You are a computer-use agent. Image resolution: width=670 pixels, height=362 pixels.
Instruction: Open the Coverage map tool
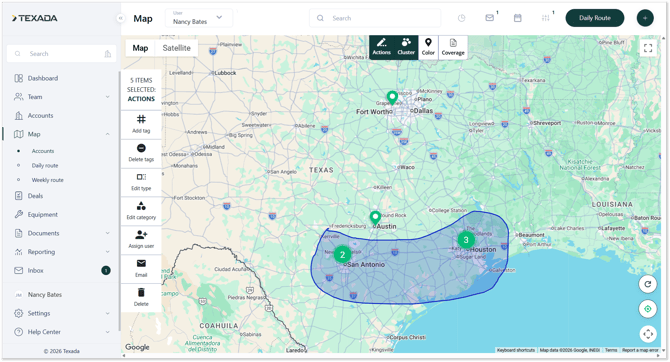(x=453, y=47)
